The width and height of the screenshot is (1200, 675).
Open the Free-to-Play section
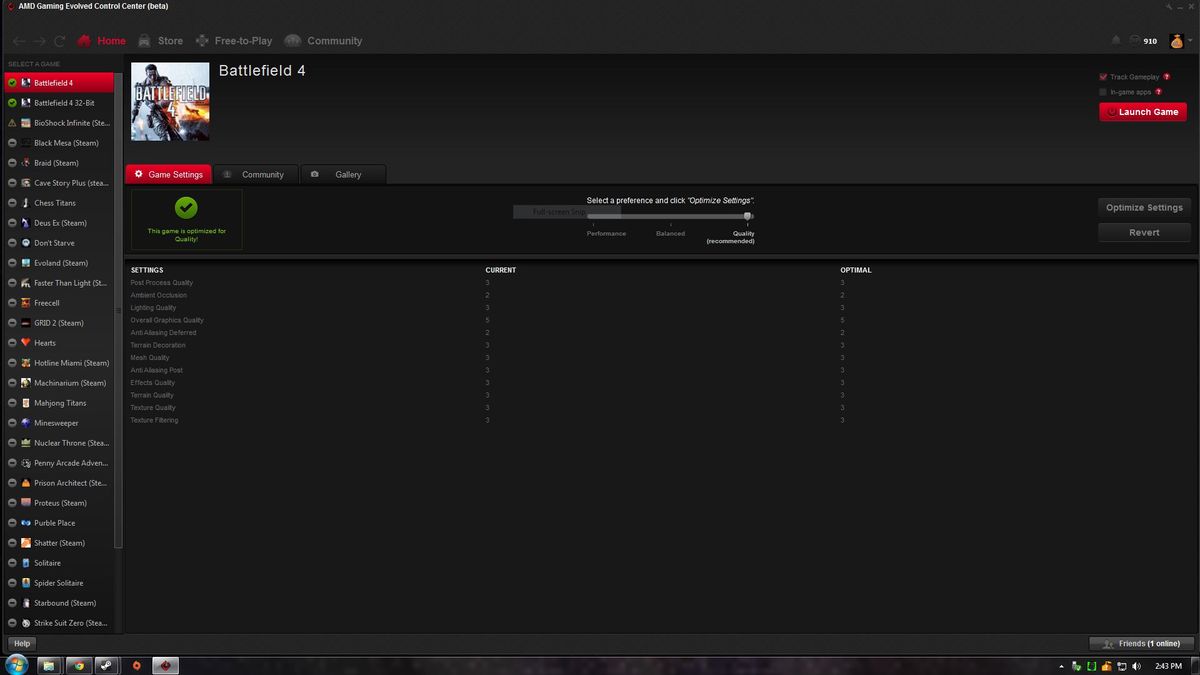(242, 41)
